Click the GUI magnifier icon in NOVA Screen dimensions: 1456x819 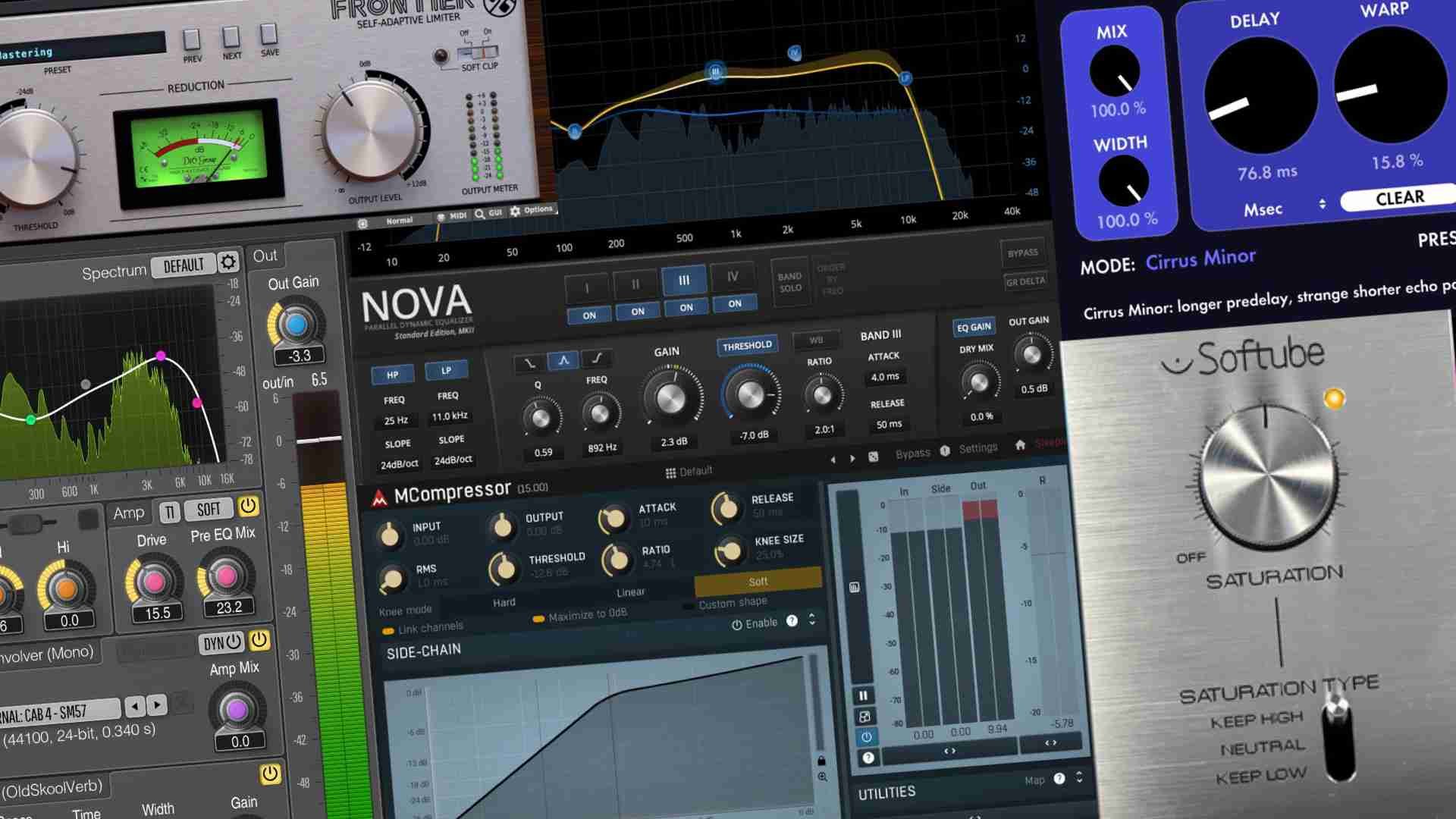click(x=479, y=213)
